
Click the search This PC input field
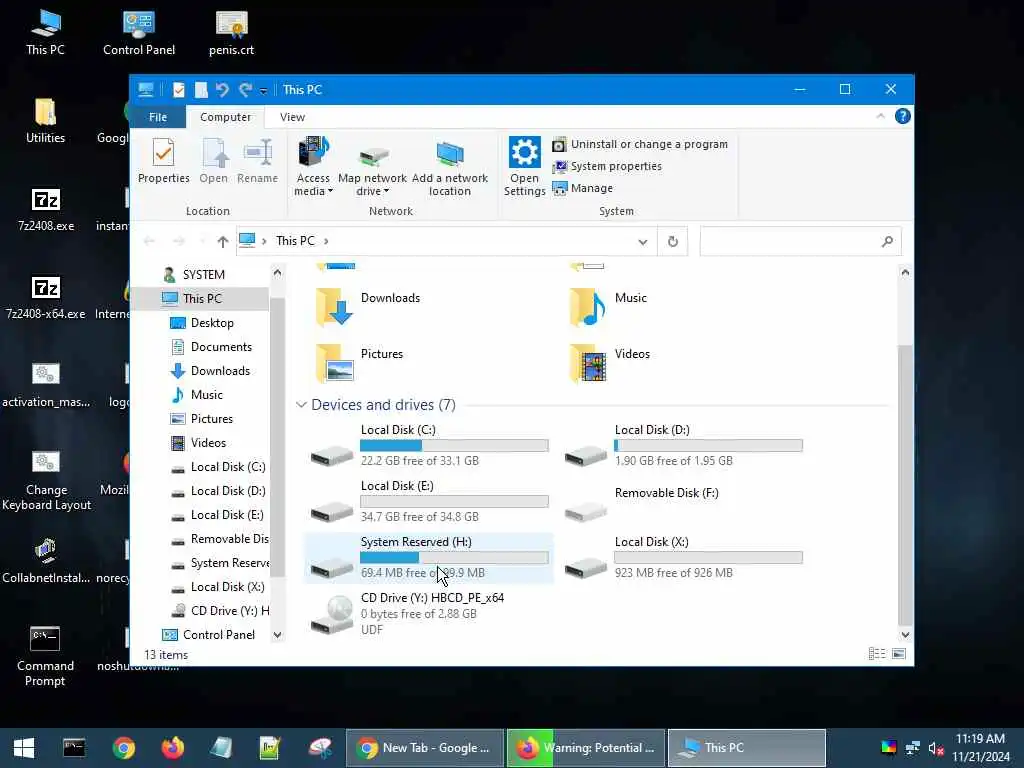(x=800, y=241)
